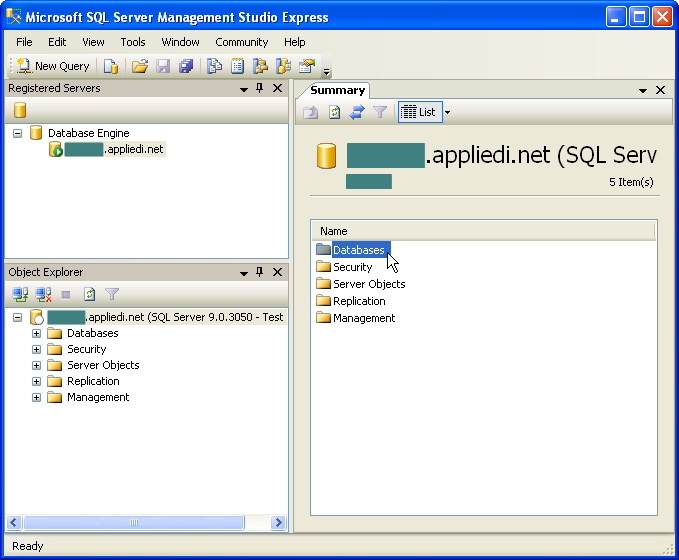Close the Object Explorer panel

(278, 272)
